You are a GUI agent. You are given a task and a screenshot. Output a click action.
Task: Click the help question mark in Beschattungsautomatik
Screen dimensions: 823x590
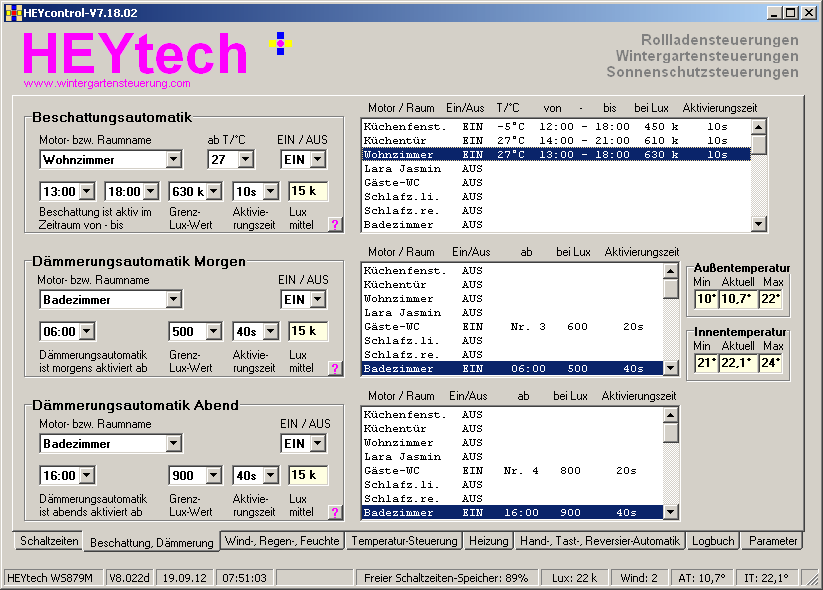click(x=335, y=225)
